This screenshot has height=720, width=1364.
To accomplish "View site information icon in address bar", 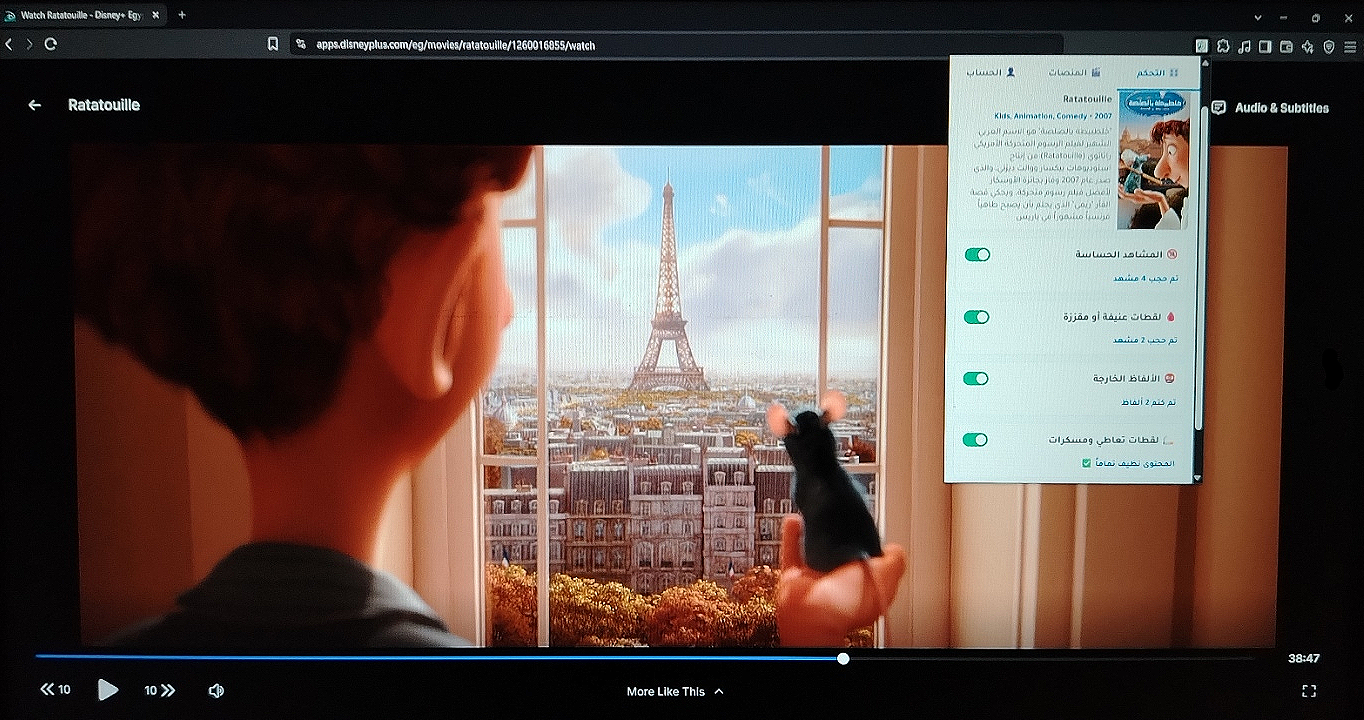I will coord(300,45).
